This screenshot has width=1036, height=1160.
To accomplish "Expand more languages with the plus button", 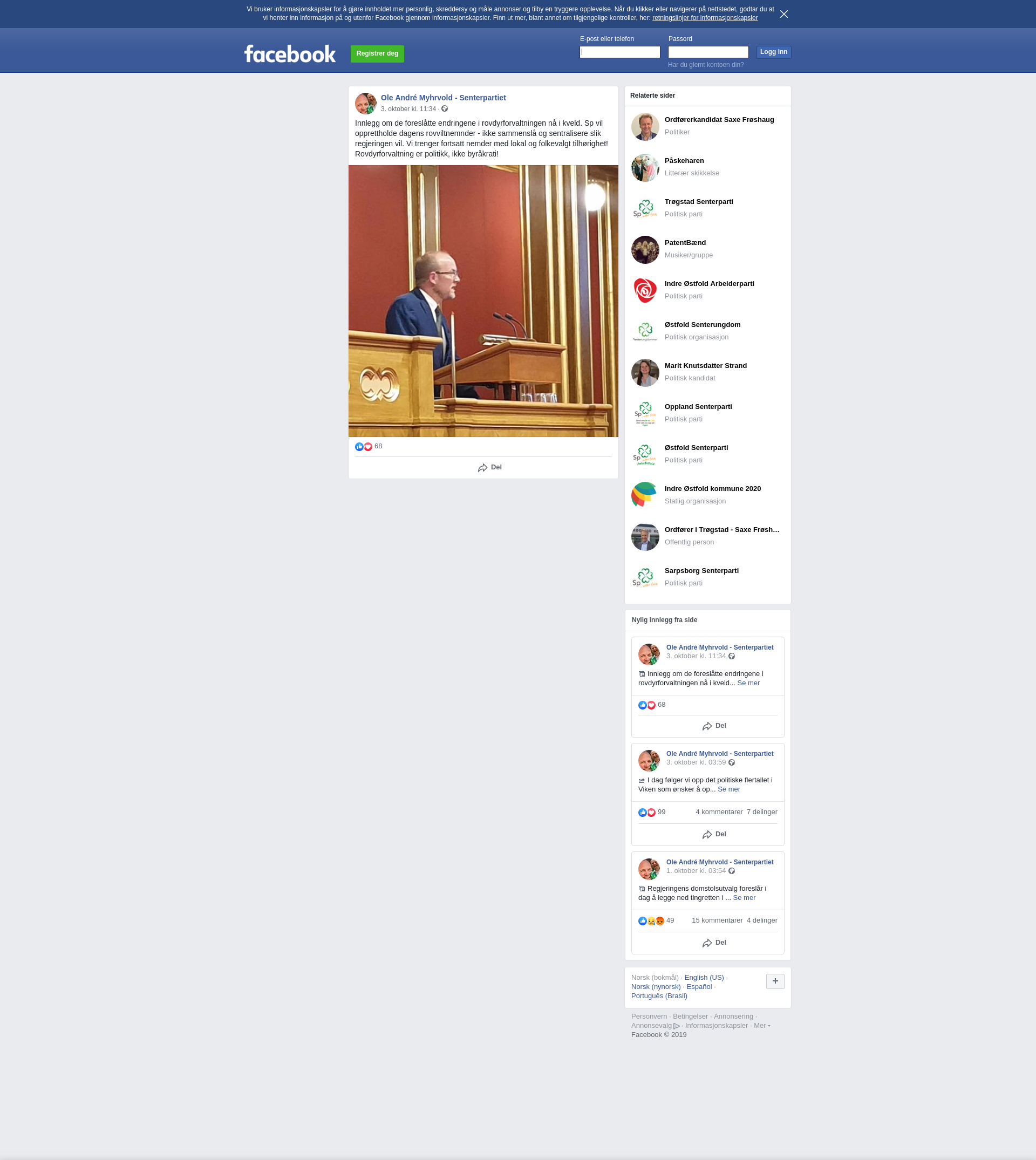I will point(775,981).
